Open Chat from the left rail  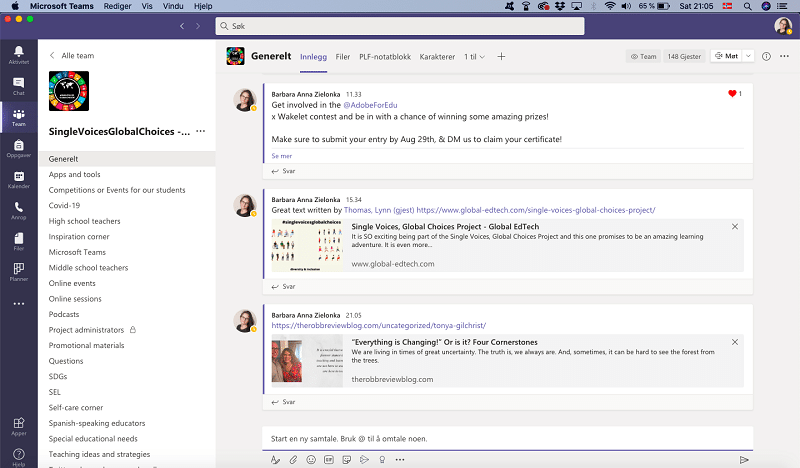tap(18, 85)
